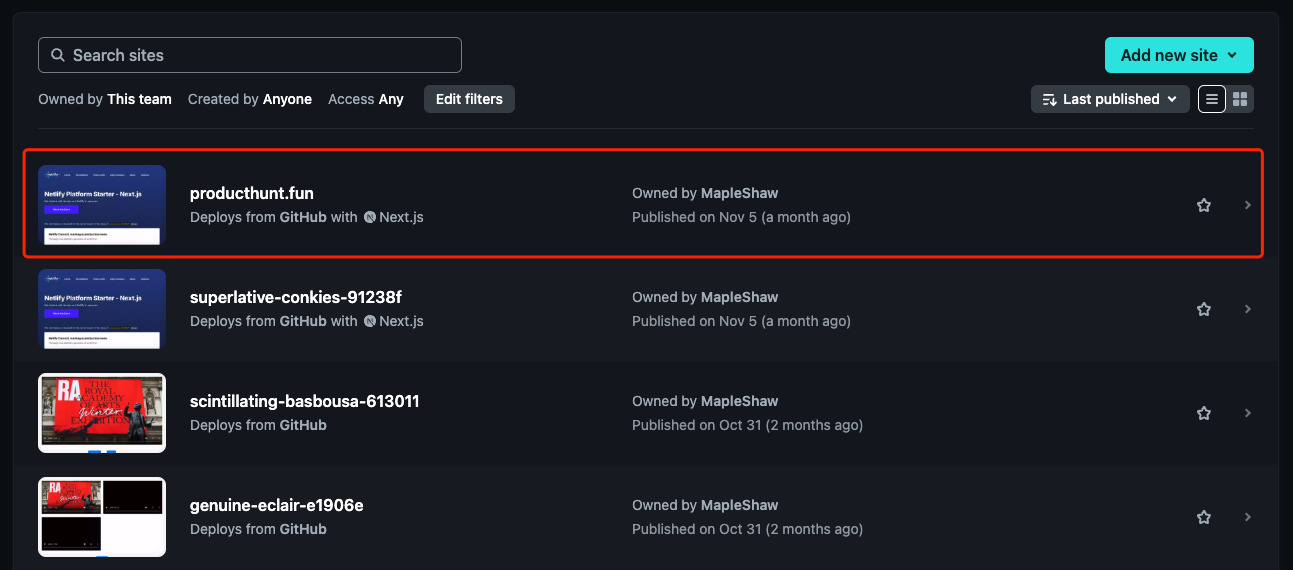1293x570 pixels.
Task: Click the genuine-eclair-e1906e preview thumbnail
Action: (102, 517)
